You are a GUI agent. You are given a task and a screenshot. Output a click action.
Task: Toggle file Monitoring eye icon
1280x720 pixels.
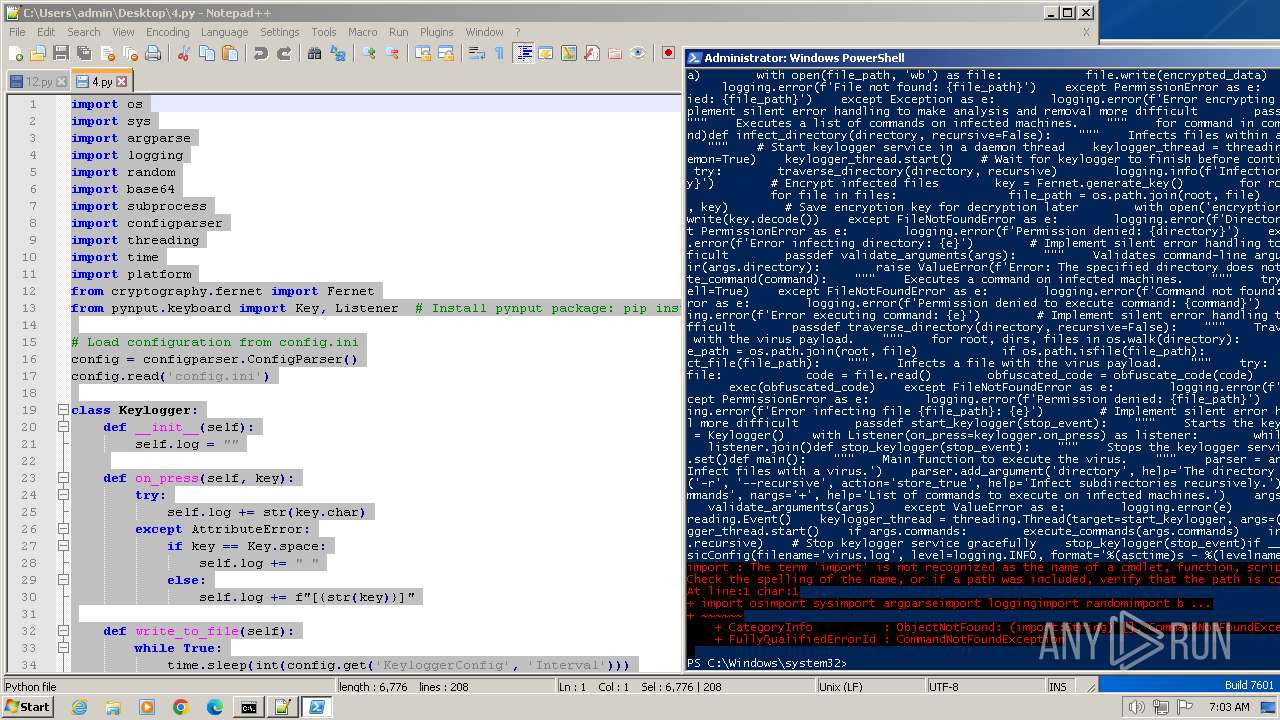click(638, 53)
